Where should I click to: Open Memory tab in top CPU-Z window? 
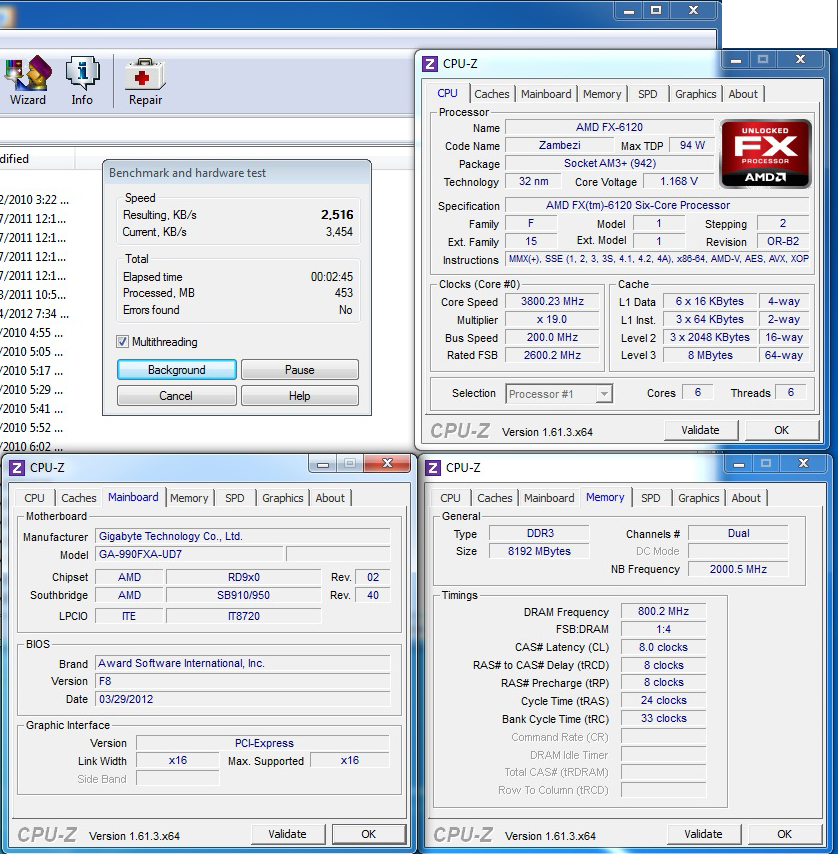click(602, 94)
